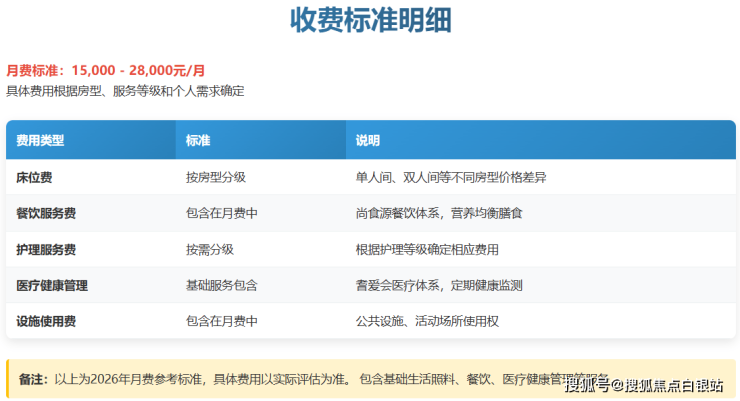Select the 医疗健康管理 row label
The height and width of the screenshot is (401, 740).
tap(53, 285)
